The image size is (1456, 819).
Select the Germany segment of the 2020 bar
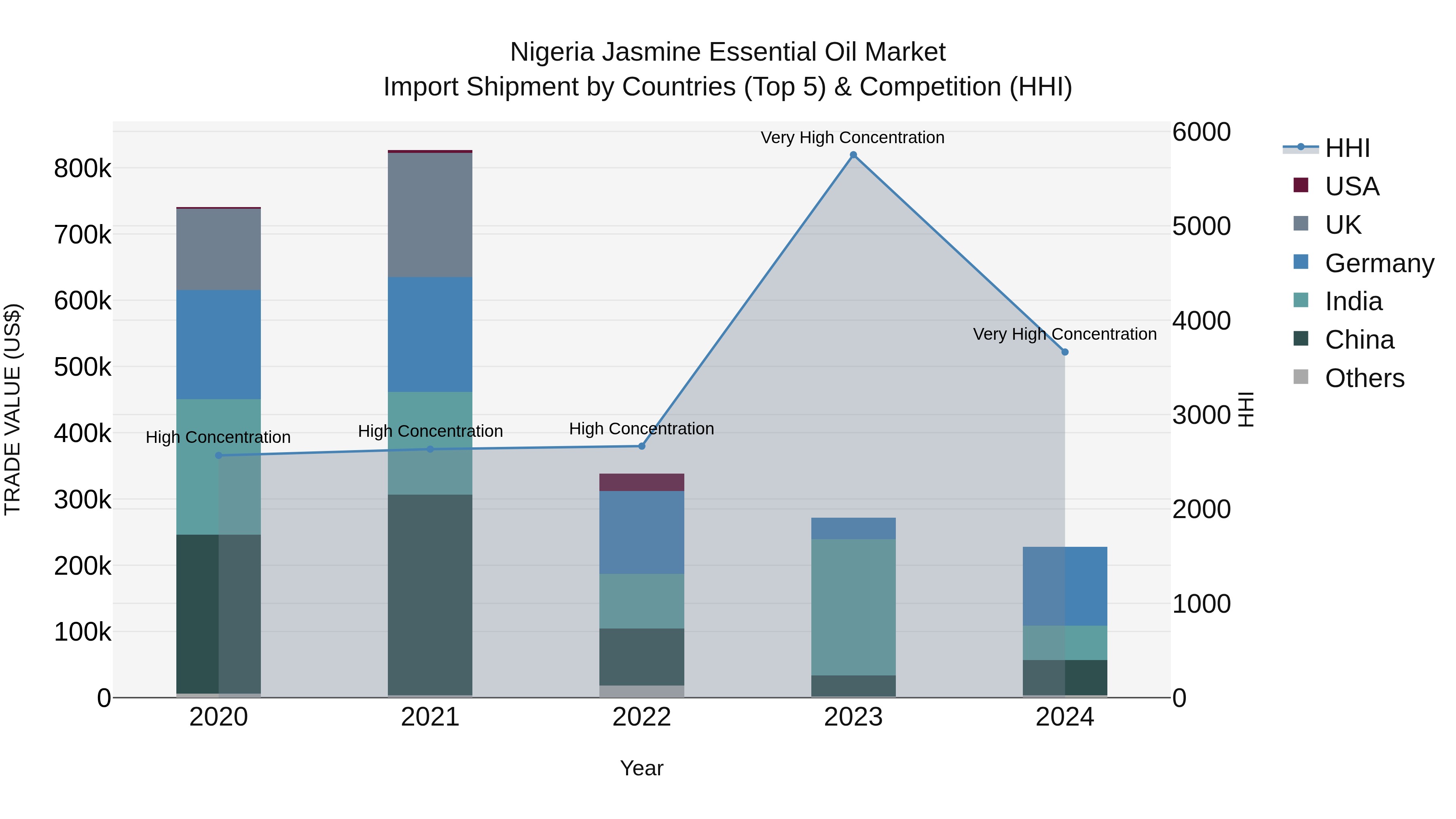pyautogui.click(x=219, y=345)
